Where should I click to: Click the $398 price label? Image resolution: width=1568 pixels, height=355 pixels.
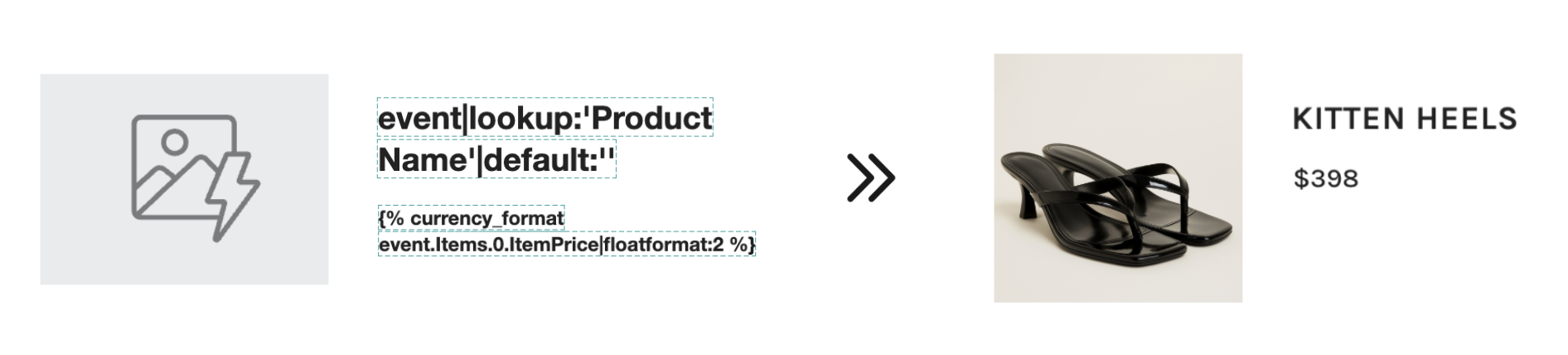point(1326,178)
